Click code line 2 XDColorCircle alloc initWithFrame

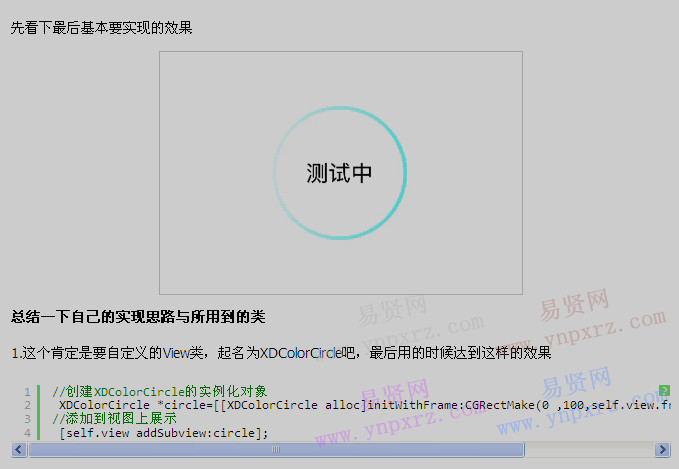(x=365, y=405)
